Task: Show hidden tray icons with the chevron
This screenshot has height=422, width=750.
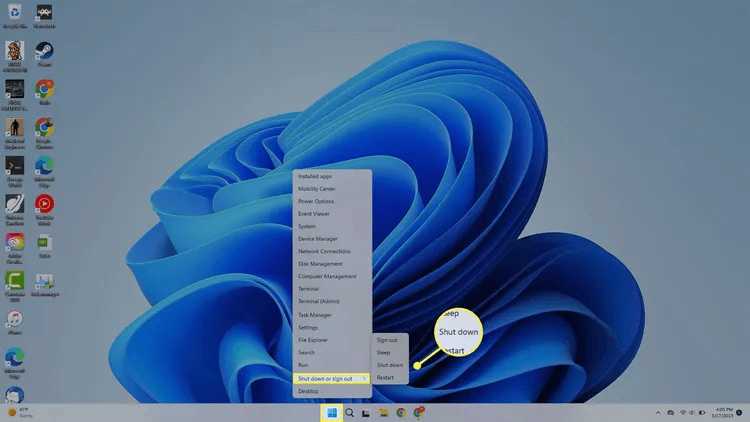Action: (x=658, y=413)
